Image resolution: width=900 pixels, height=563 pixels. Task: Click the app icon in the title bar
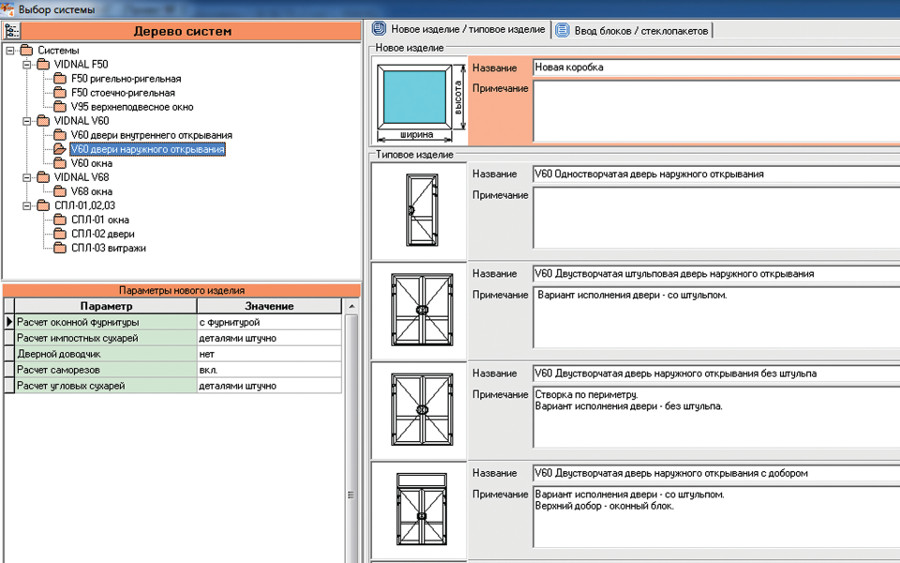(7, 9)
